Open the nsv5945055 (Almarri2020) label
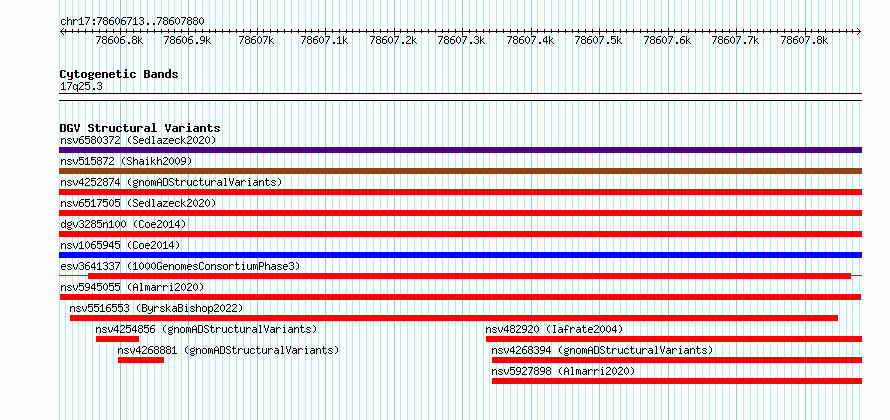This screenshot has height=420, width=890. click(x=132, y=287)
